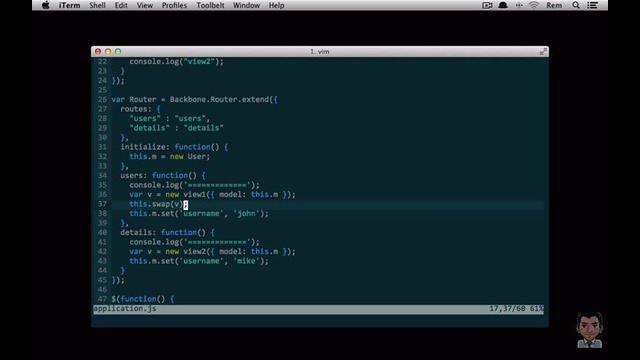This screenshot has width=640, height=360.
Task: Open the Profiles menu
Action: point(174,5)
